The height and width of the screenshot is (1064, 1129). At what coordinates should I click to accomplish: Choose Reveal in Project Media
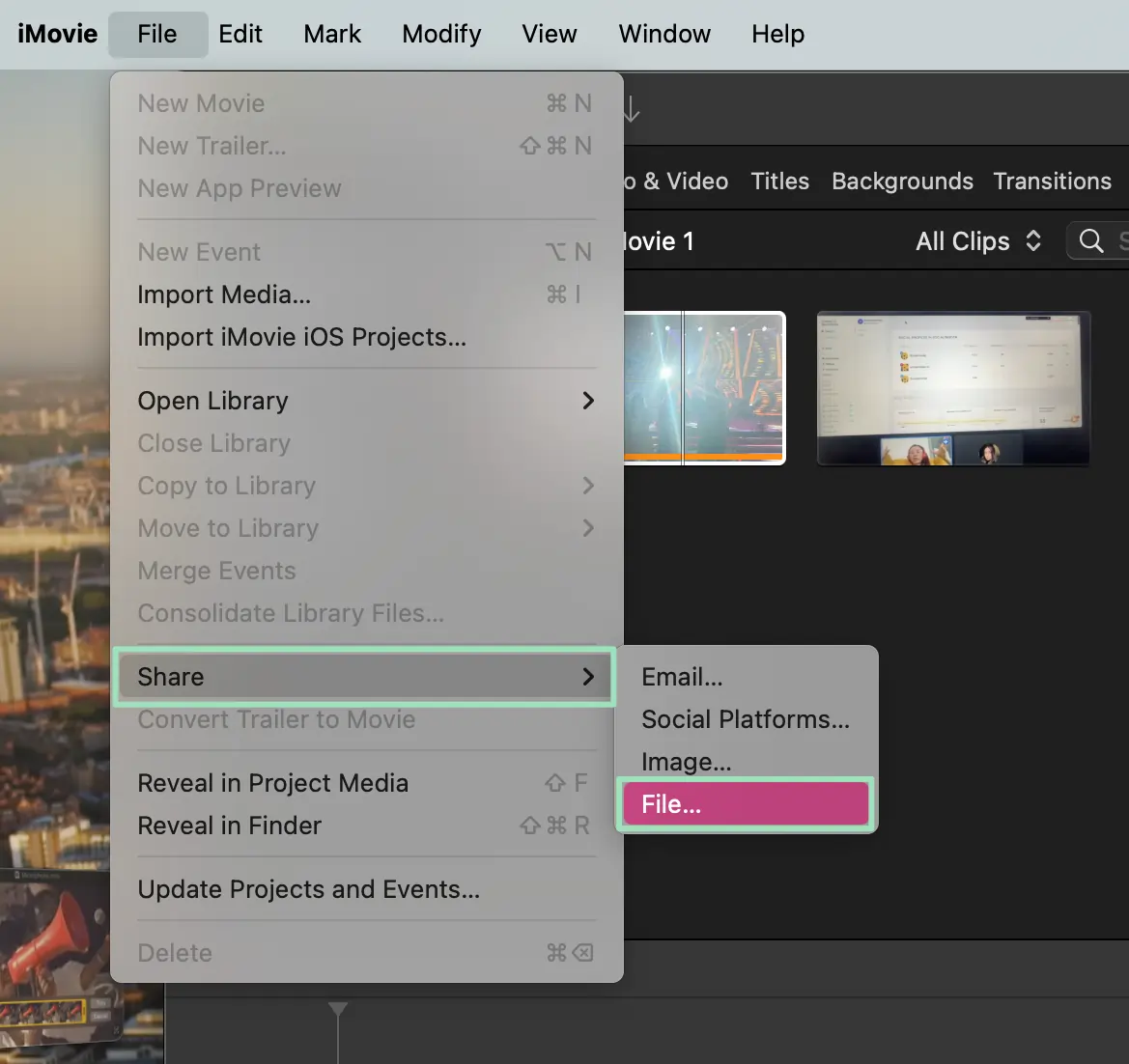pyautogui.click(x=366, y=782)
